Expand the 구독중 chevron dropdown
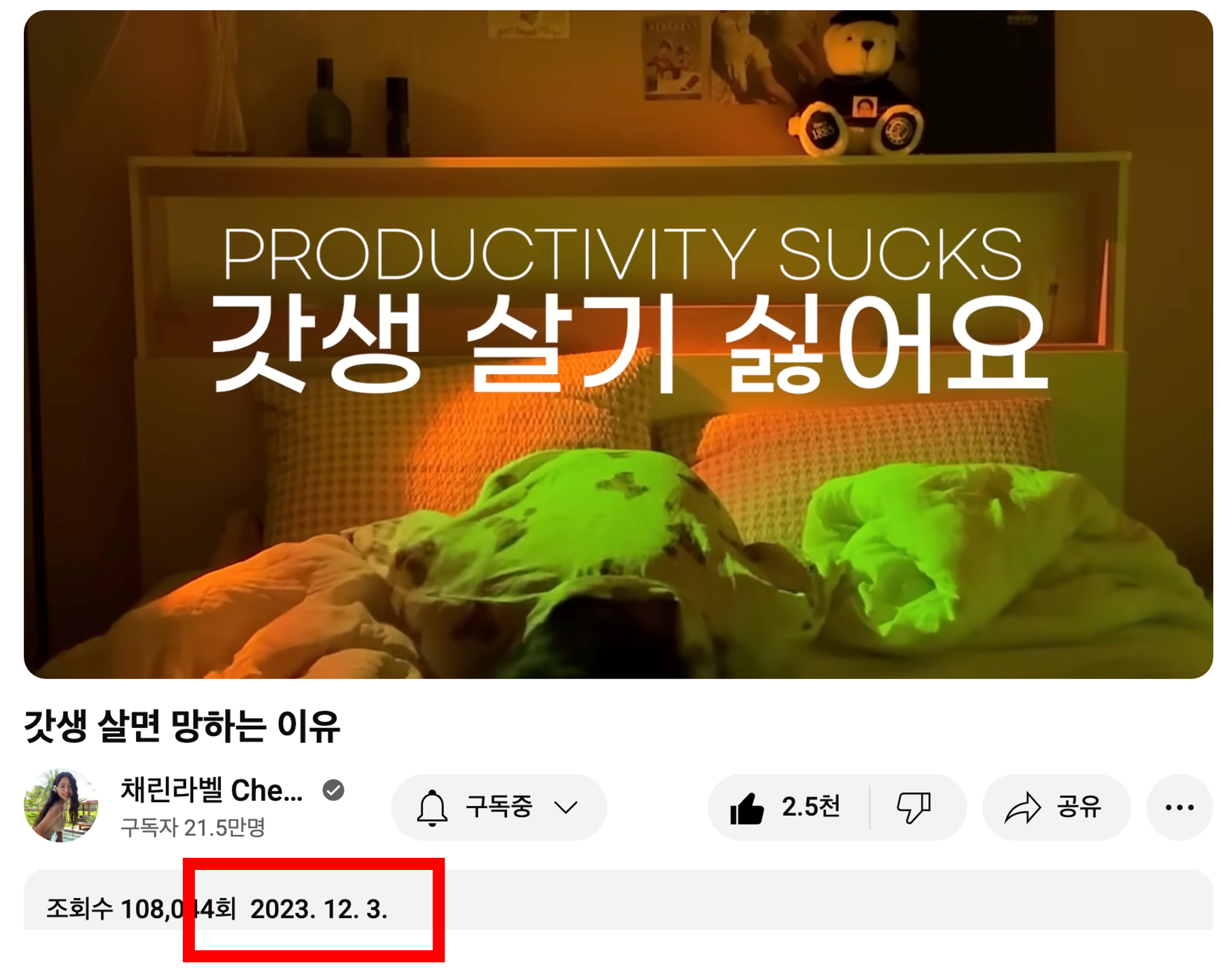This screenshot has width=1232, height=978. (x=566, y=807)
